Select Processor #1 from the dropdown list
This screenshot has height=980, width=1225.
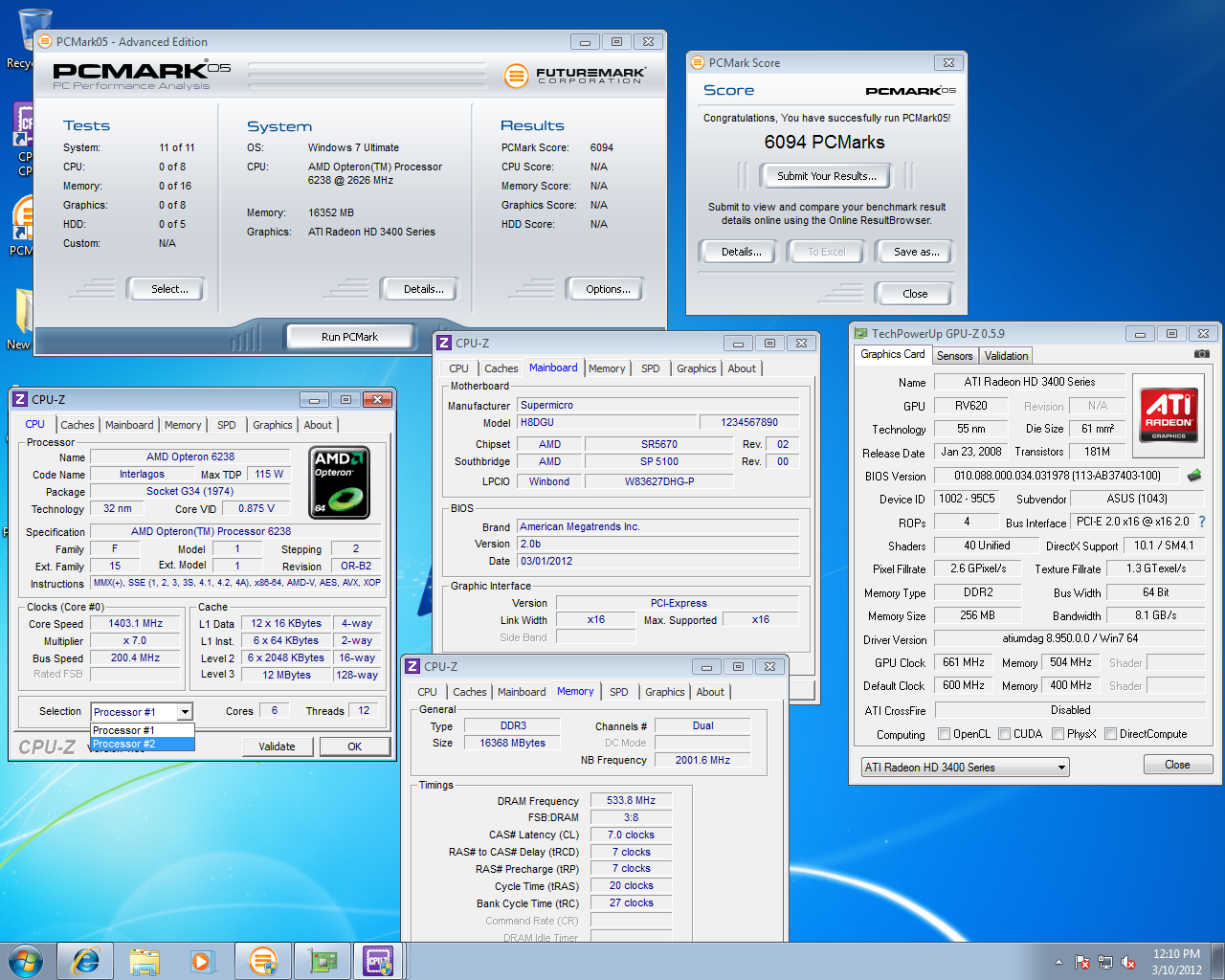[143, 730]
